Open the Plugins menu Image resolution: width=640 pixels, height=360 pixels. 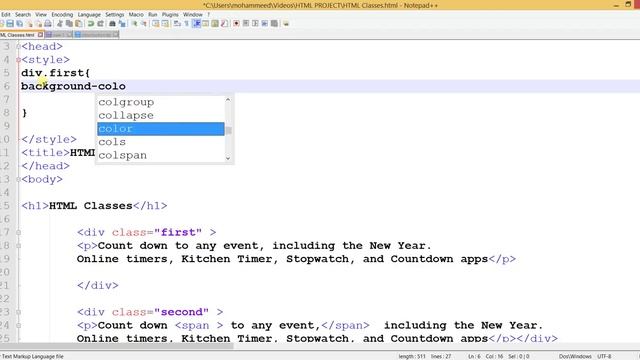click(x=170, y=14)
